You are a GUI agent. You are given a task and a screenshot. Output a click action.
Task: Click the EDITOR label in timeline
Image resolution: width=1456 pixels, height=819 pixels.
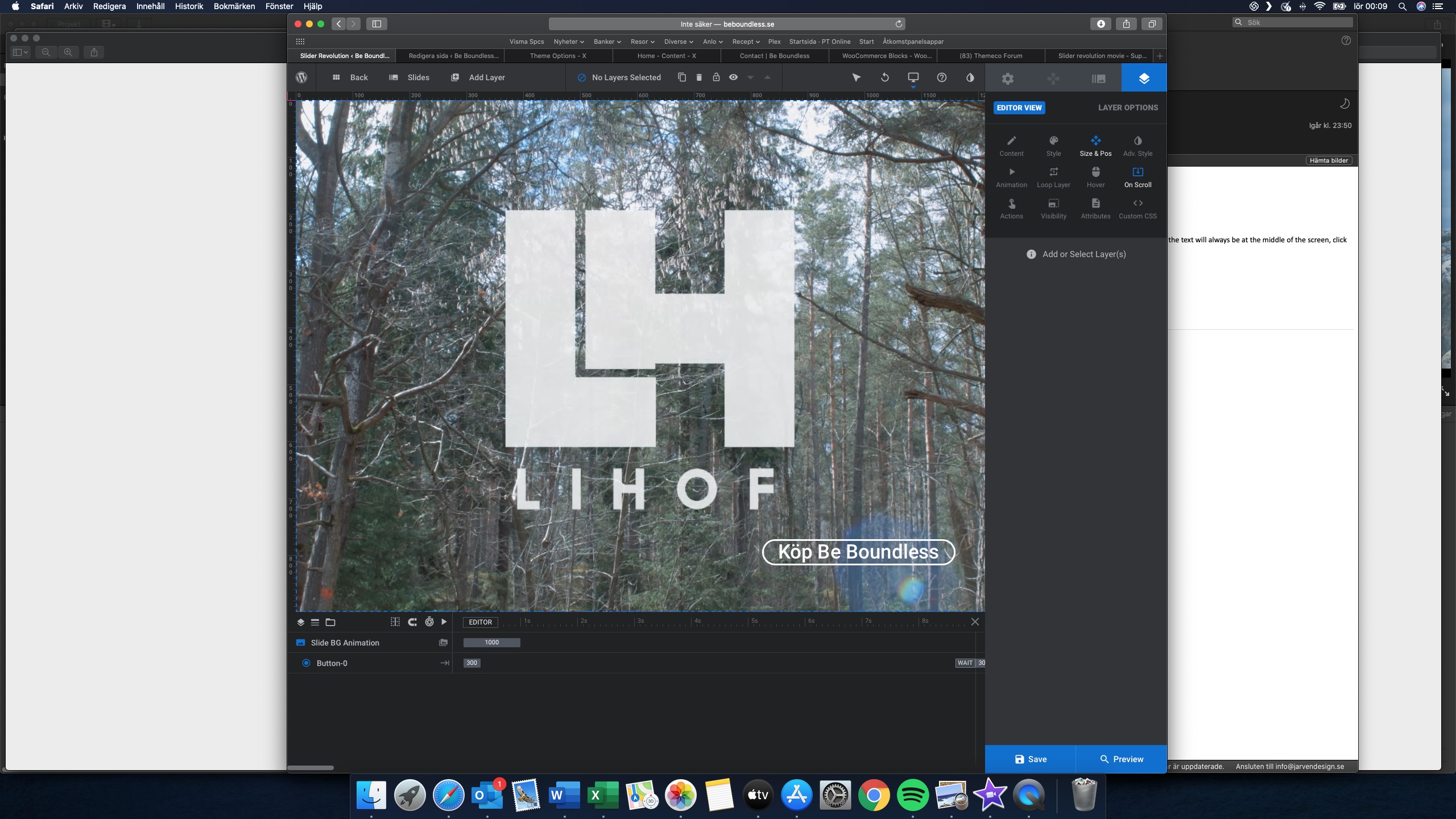(481, 622)
